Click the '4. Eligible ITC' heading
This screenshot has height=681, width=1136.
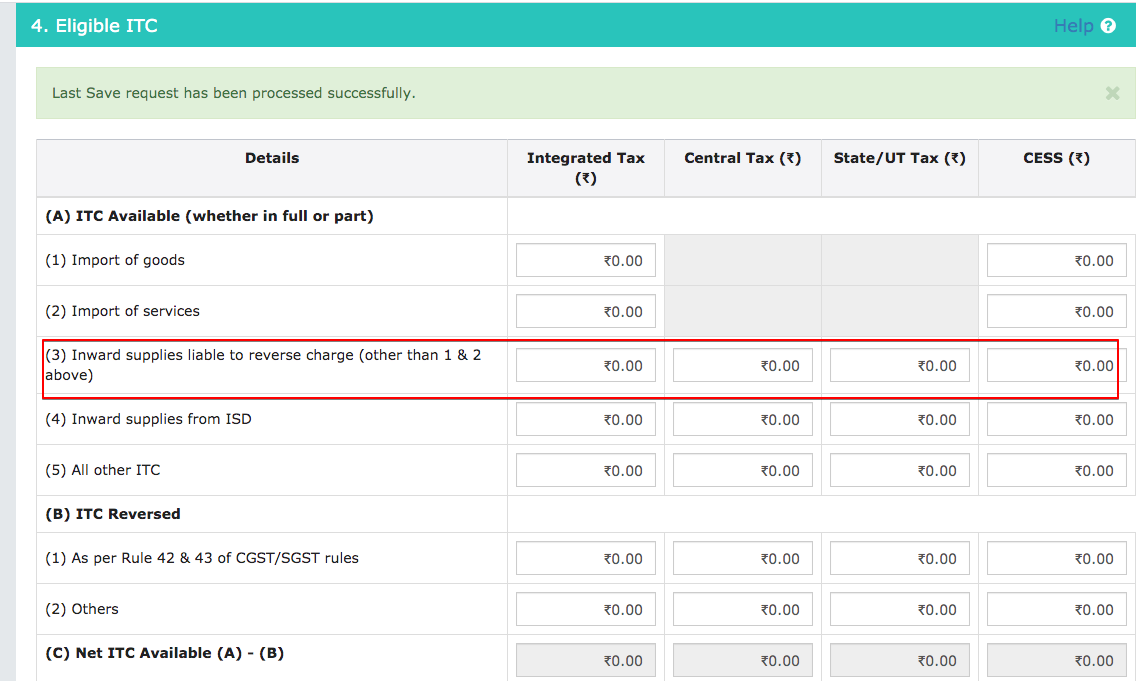point(94,26)
